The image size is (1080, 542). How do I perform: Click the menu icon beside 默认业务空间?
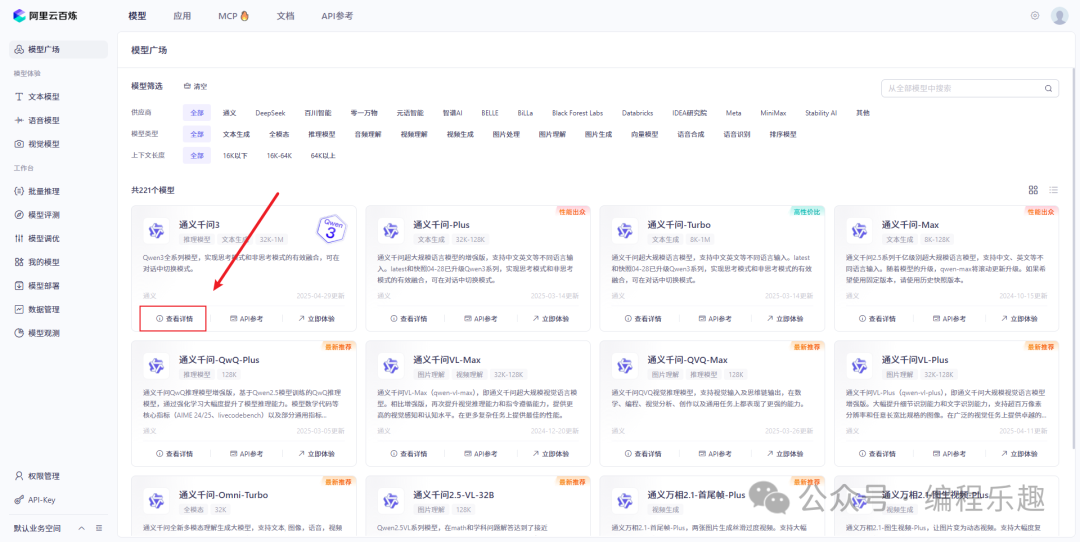tap(99, 528)
